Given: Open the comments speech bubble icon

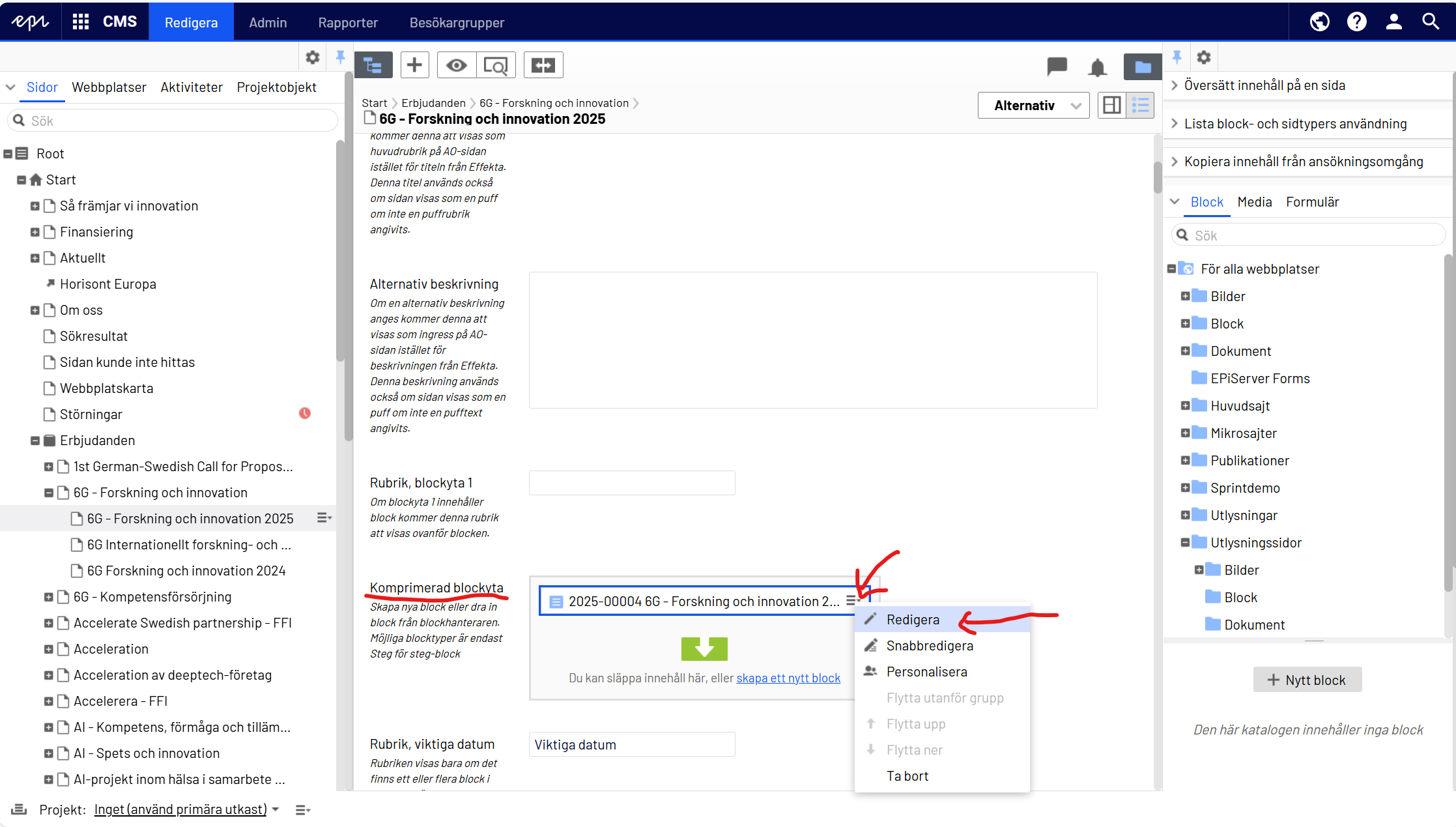Looking at the screenshot, I should point(1057,66).
